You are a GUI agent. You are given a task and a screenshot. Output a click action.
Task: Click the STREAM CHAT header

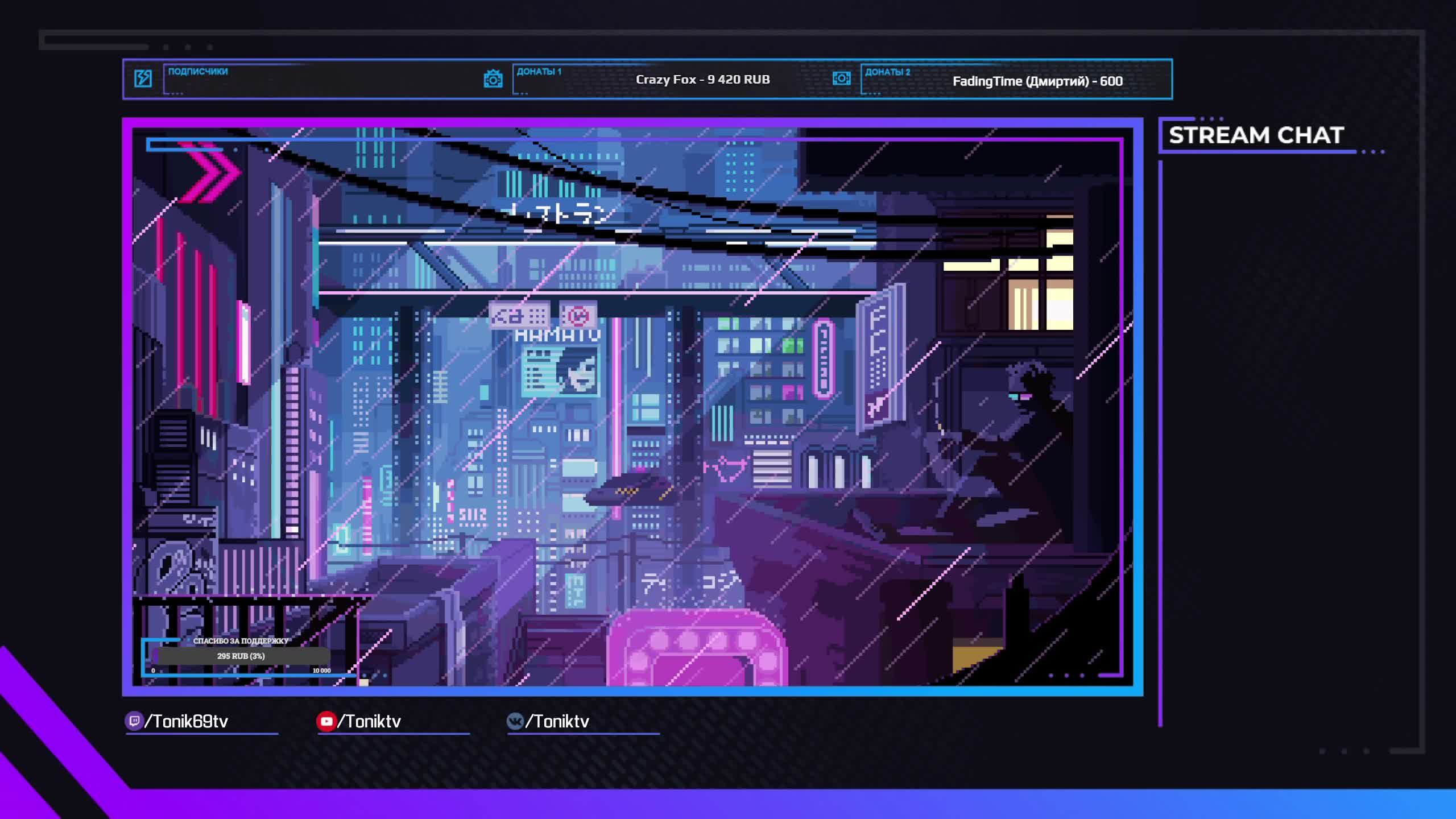coord(1256,135)
